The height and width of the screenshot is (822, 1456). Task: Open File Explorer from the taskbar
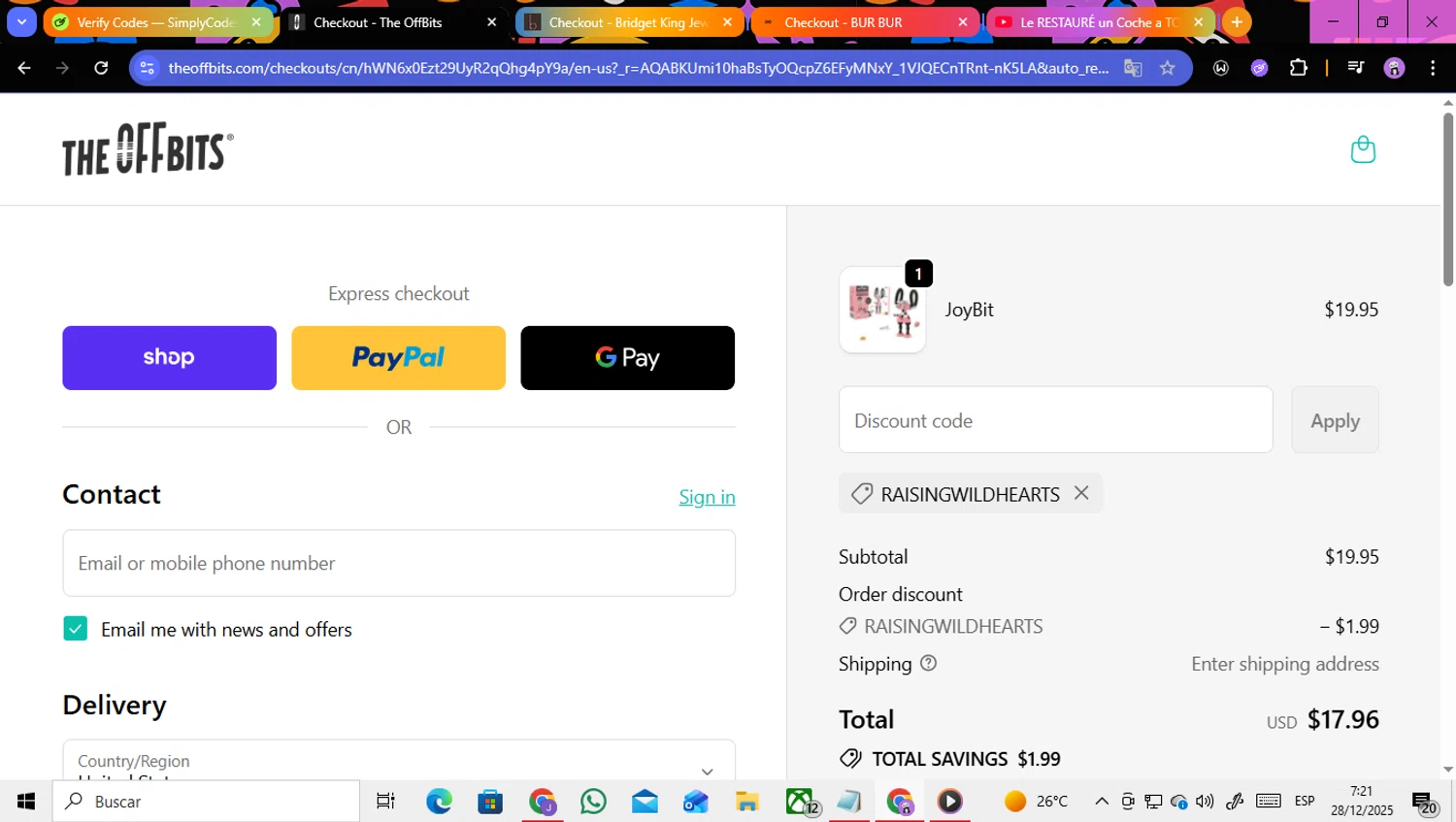coord(746,801)
